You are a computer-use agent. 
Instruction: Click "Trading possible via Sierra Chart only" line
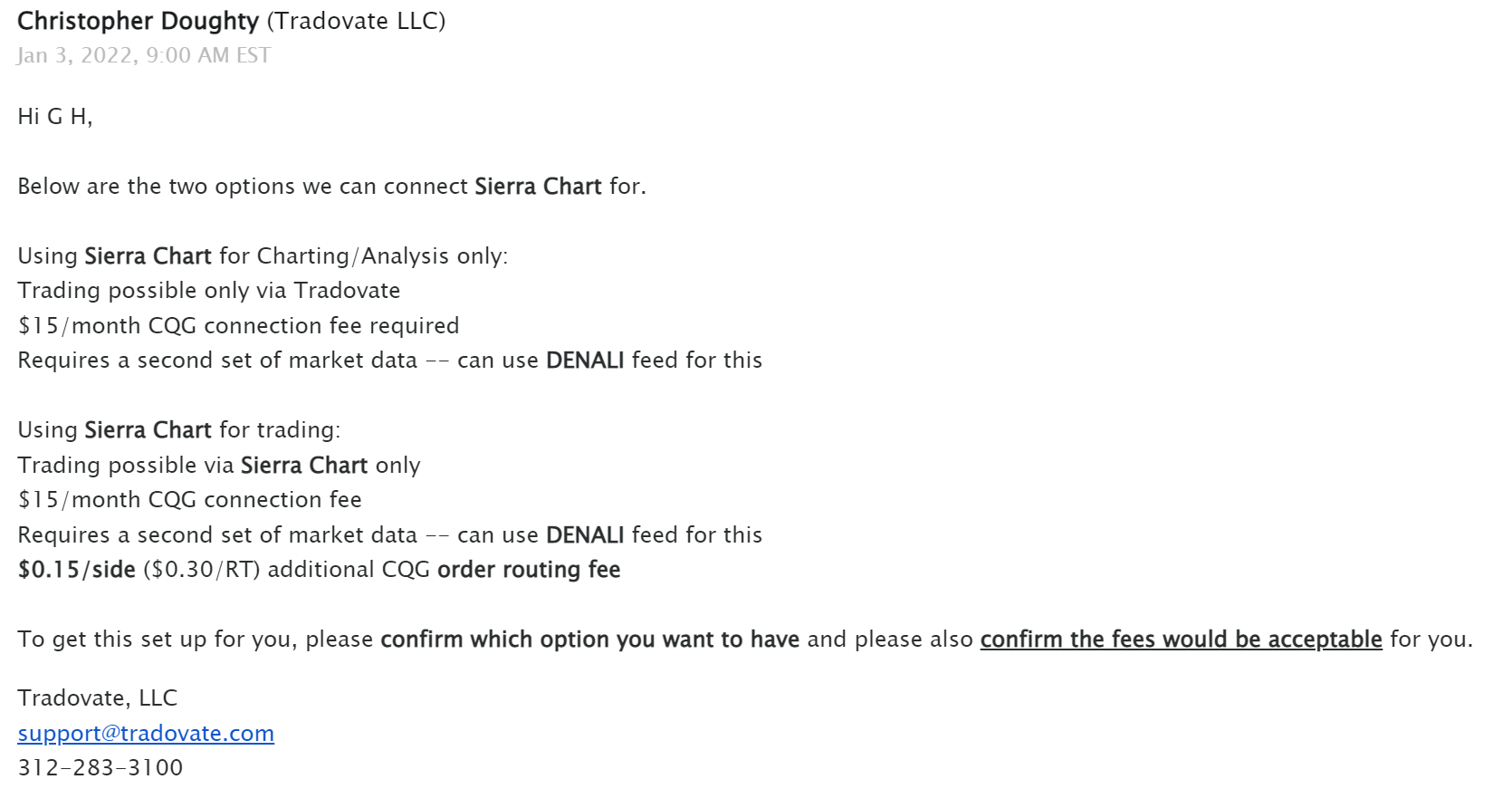click(x=219, y=466)
